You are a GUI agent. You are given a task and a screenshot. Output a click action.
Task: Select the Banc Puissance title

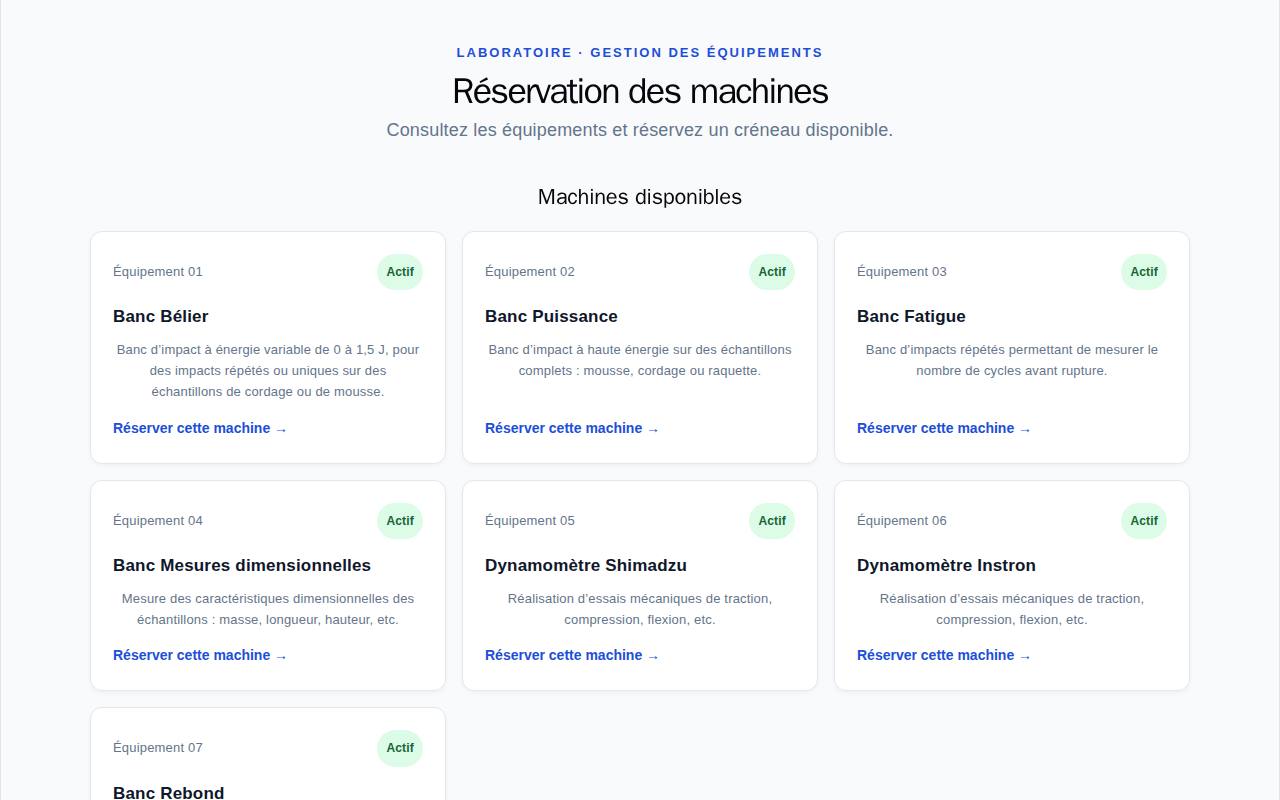551,316
